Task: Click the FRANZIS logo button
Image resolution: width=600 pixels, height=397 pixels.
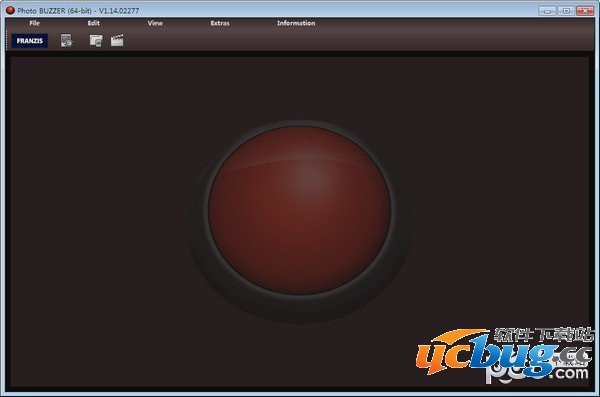Action: (x=29, y=41)
